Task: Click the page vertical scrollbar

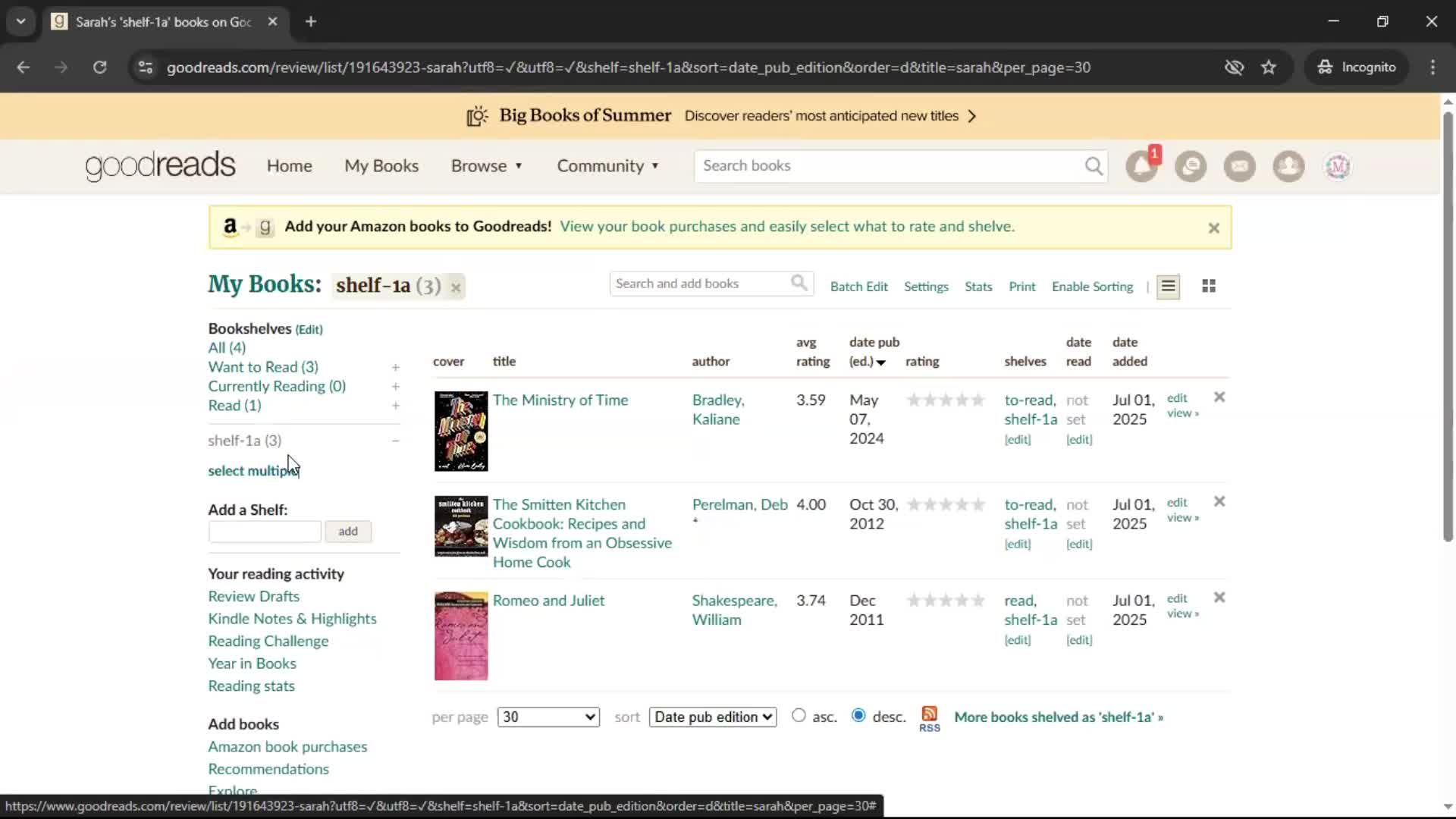Action: pos(1448,326)
